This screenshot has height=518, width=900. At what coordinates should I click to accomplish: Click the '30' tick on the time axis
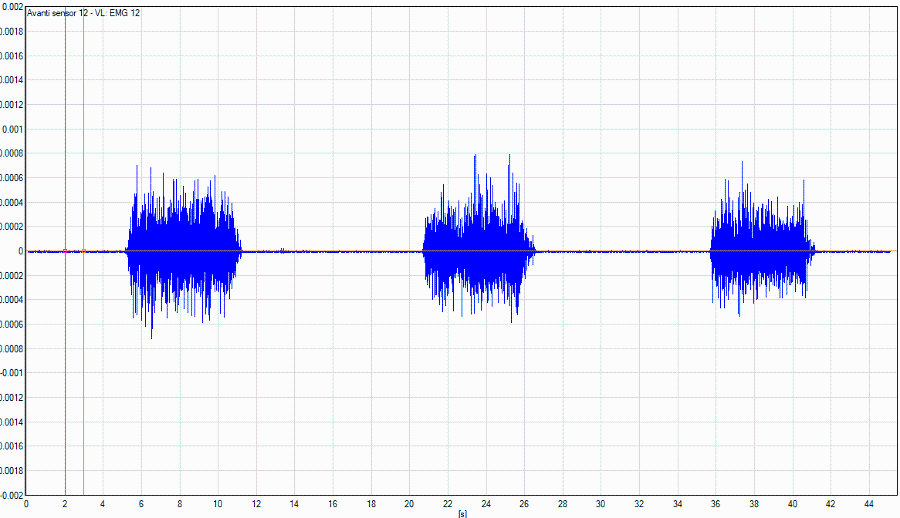pos(600,504)
